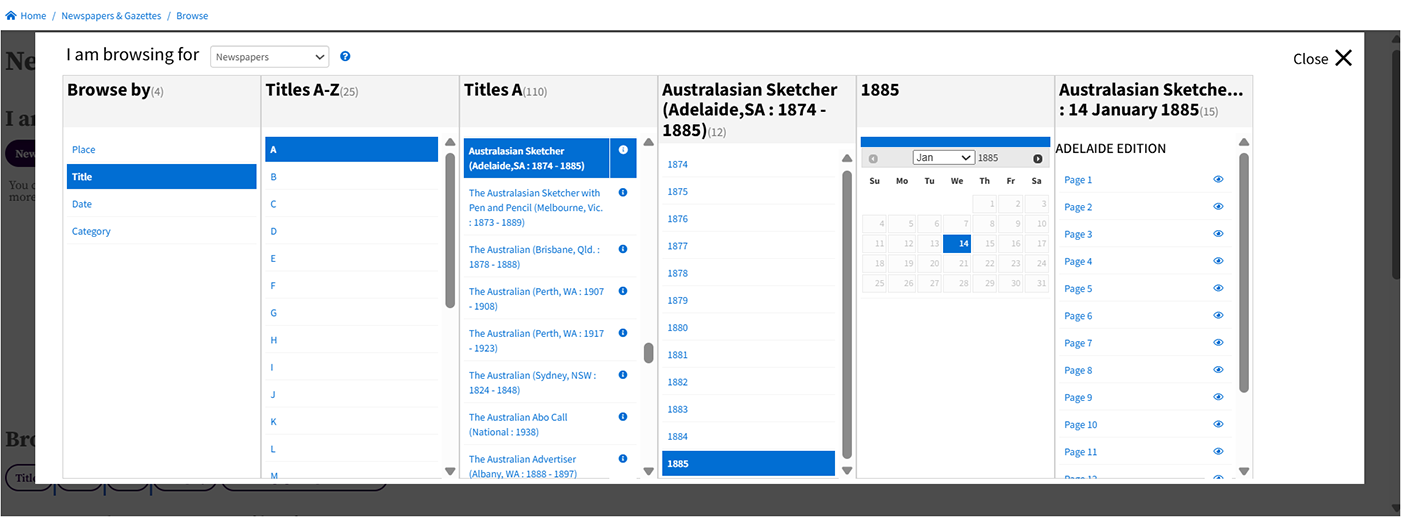Click the Home icon in breadcrumb
The height and width of the screenshot is (517, 1401).
(x=11, y=16)
